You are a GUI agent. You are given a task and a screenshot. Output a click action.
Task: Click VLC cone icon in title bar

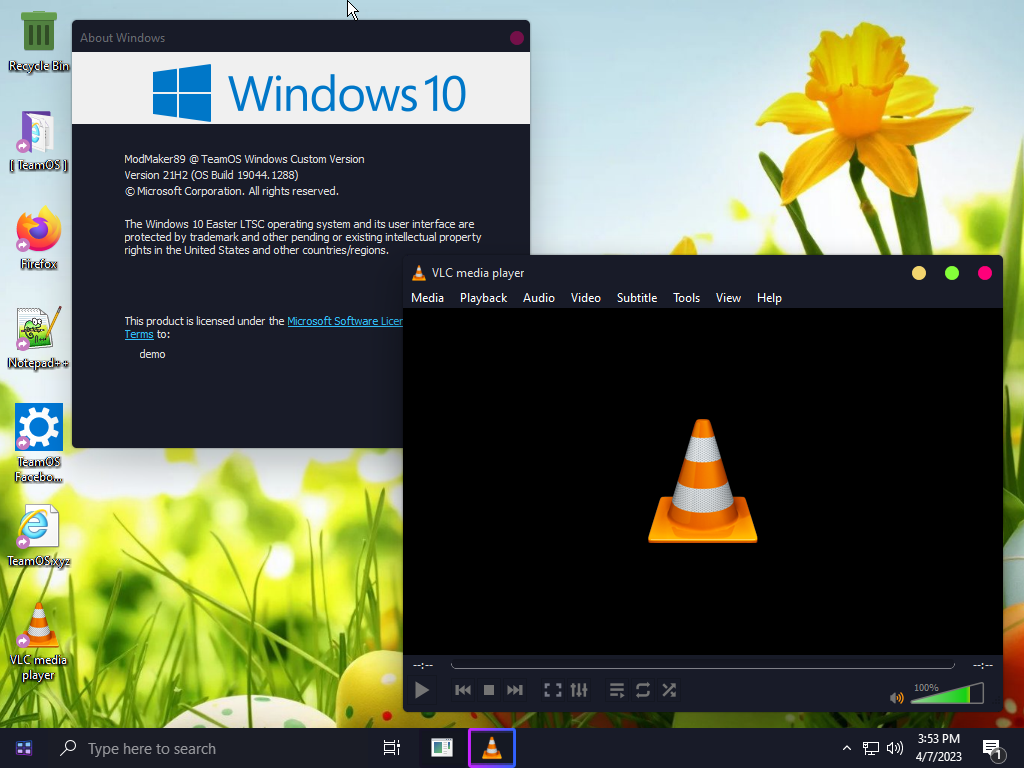click(419, 273)
